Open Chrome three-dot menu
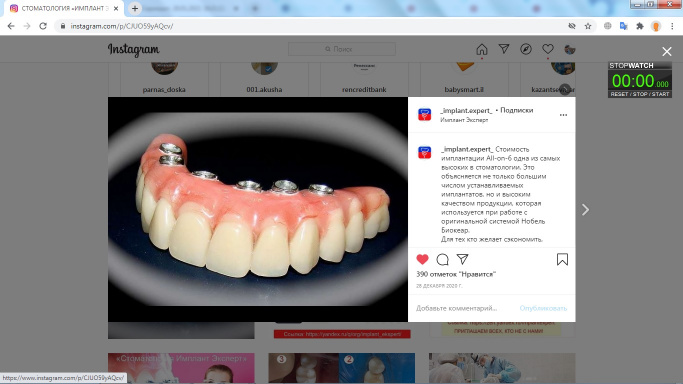This screenshot has width=683, height=384. [672, 26]
